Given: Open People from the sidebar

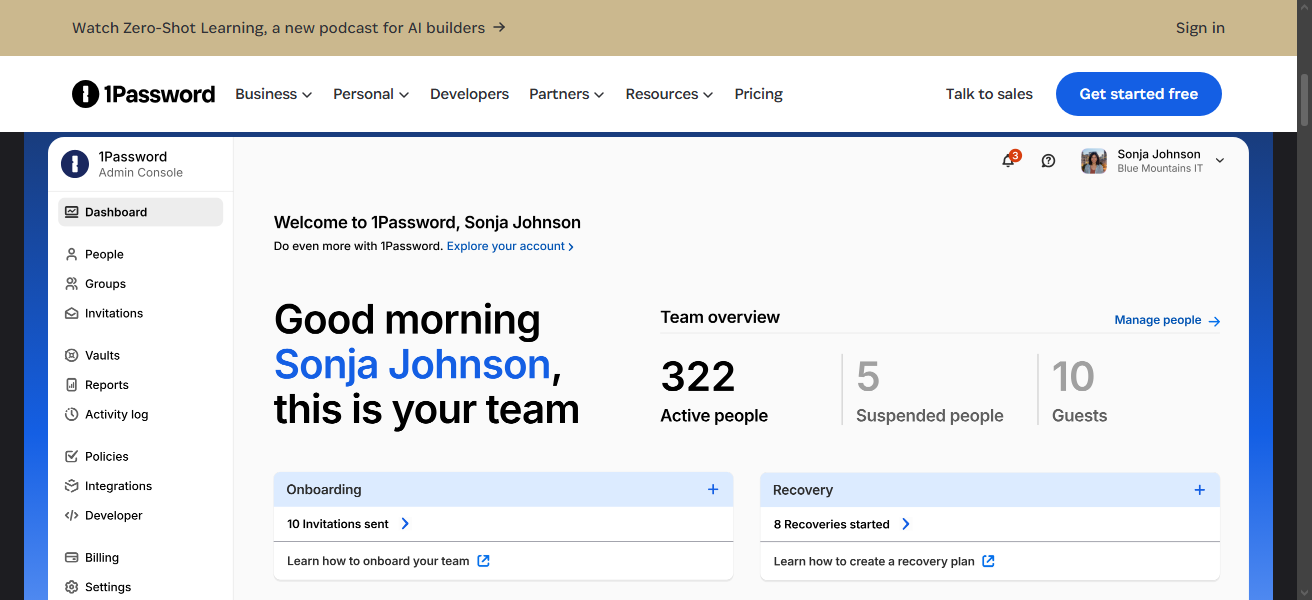Looking at the screenshot, I should 104,254.
